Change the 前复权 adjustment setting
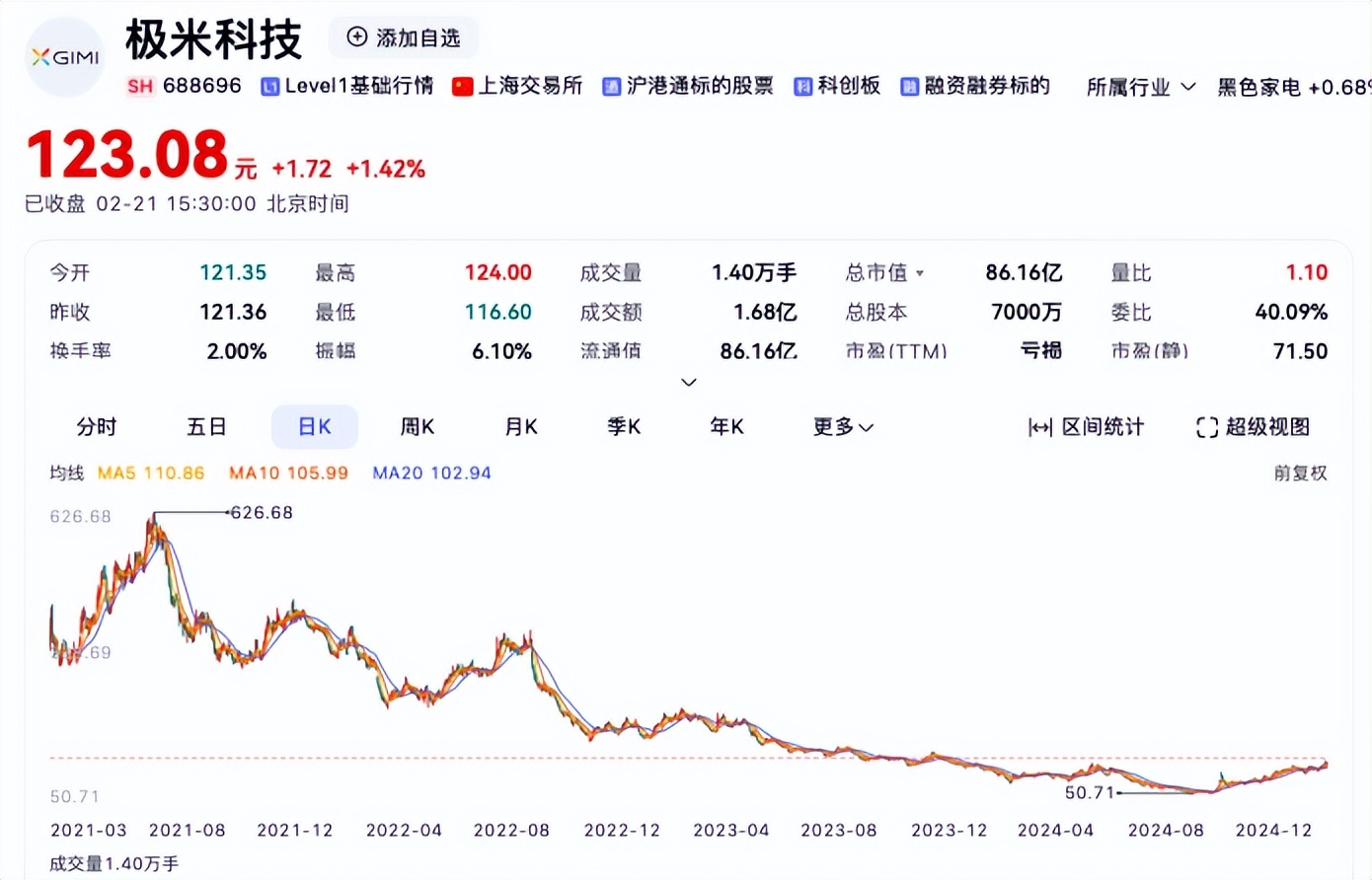 click(x=1300, y=474)
